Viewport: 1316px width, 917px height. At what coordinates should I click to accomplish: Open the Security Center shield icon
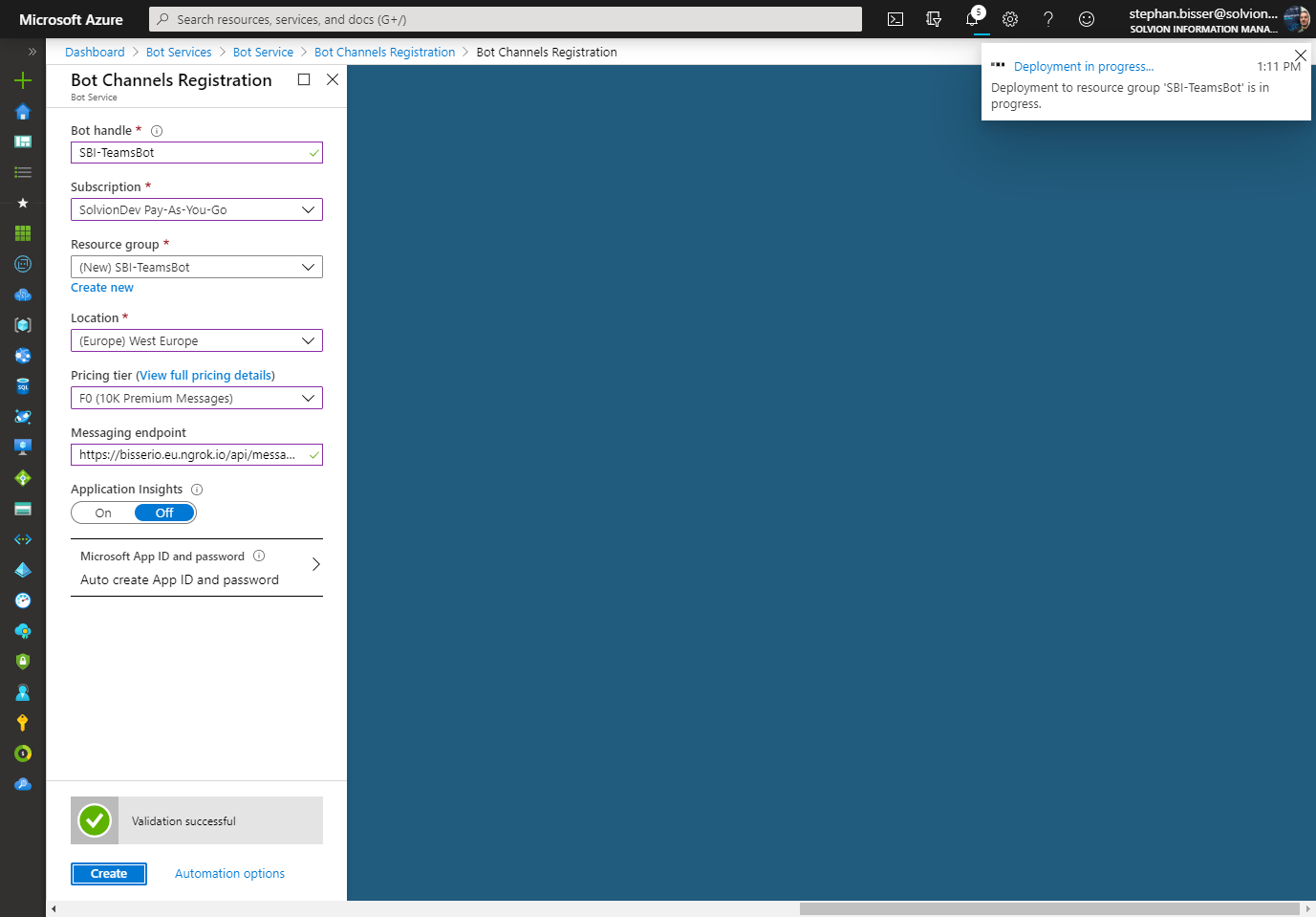23,662
